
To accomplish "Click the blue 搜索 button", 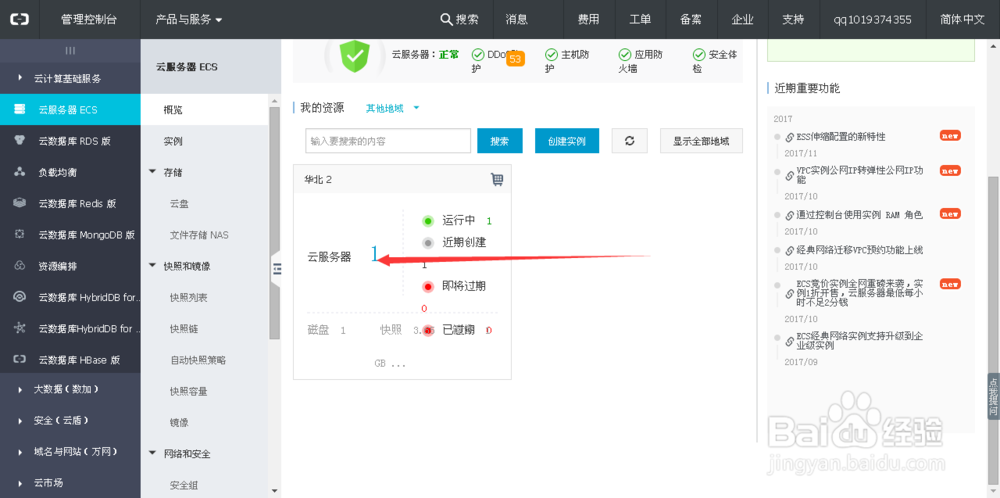I will pos(499,141).
